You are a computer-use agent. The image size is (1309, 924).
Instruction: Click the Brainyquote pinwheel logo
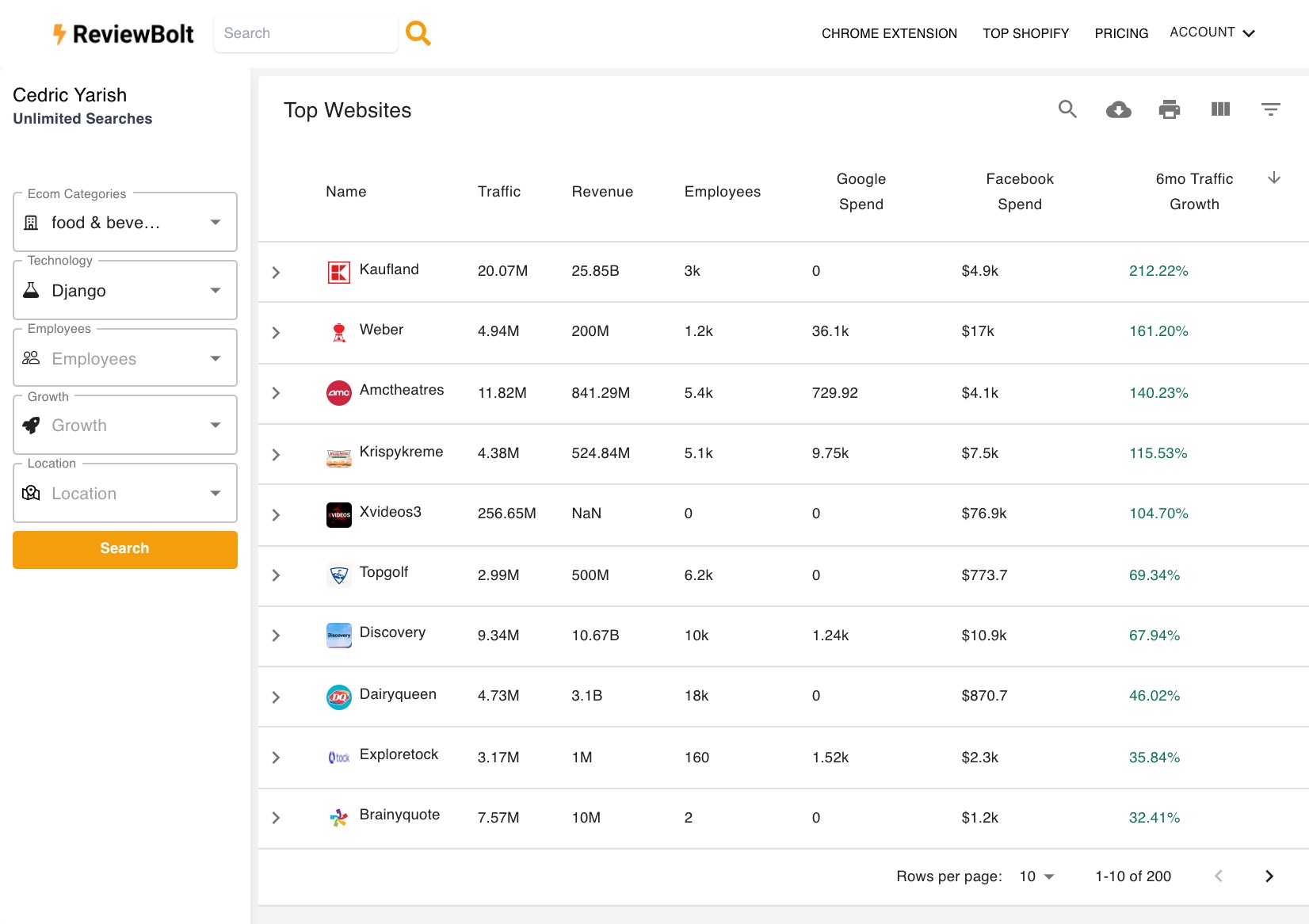[x=339, y=818]
